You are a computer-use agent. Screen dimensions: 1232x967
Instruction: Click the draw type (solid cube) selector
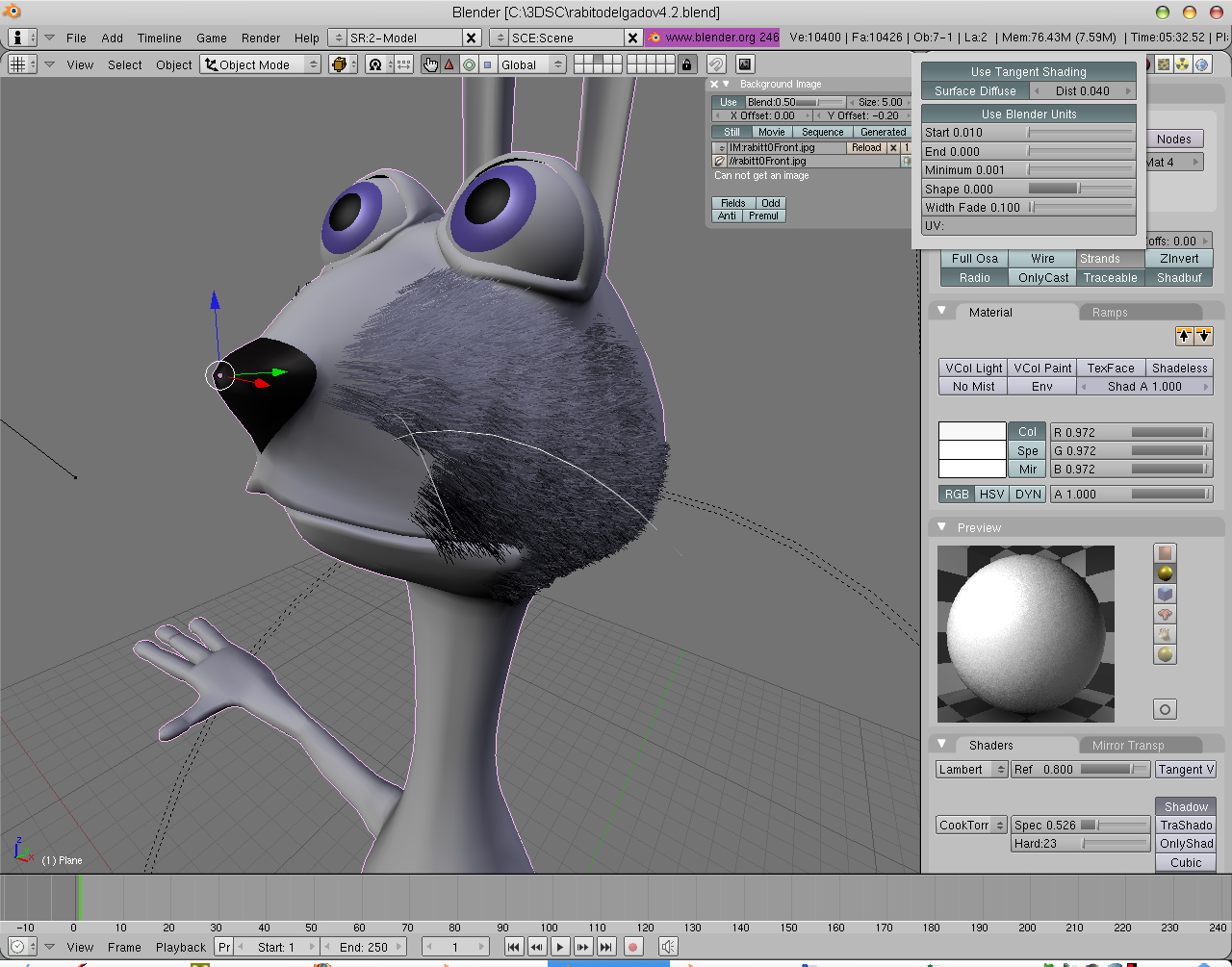pos(343,64)
